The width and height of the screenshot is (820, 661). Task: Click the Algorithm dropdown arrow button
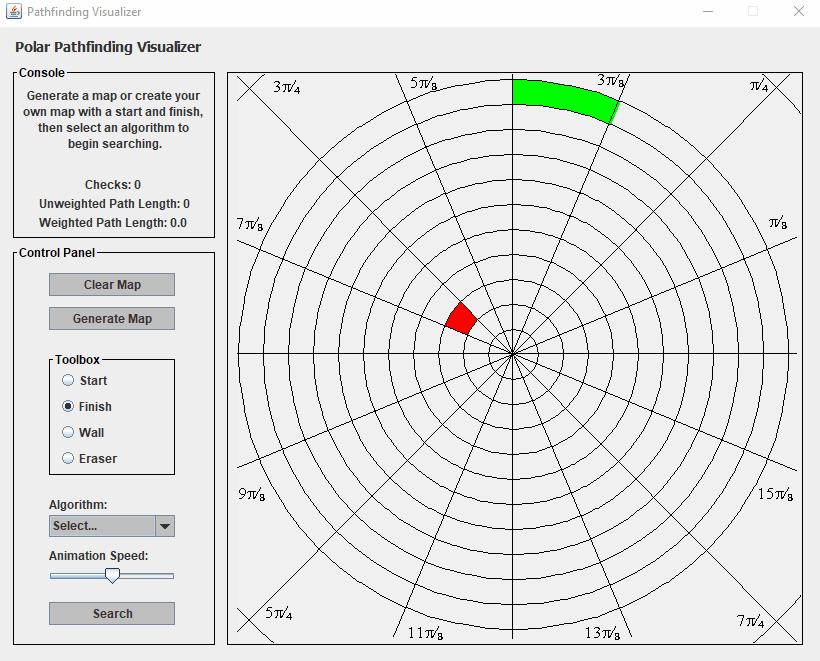pyautogui.click(x=165, y=526)
